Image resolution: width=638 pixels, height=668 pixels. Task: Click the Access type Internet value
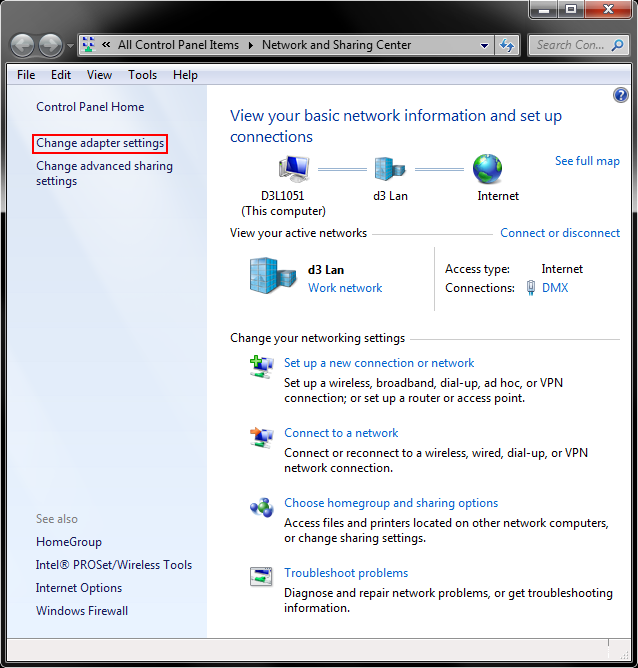(x=562, y=269)
